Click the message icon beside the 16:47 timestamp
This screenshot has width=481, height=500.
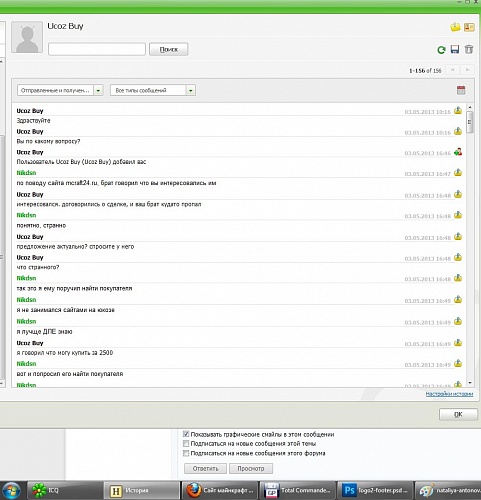[x=458, y=173]
